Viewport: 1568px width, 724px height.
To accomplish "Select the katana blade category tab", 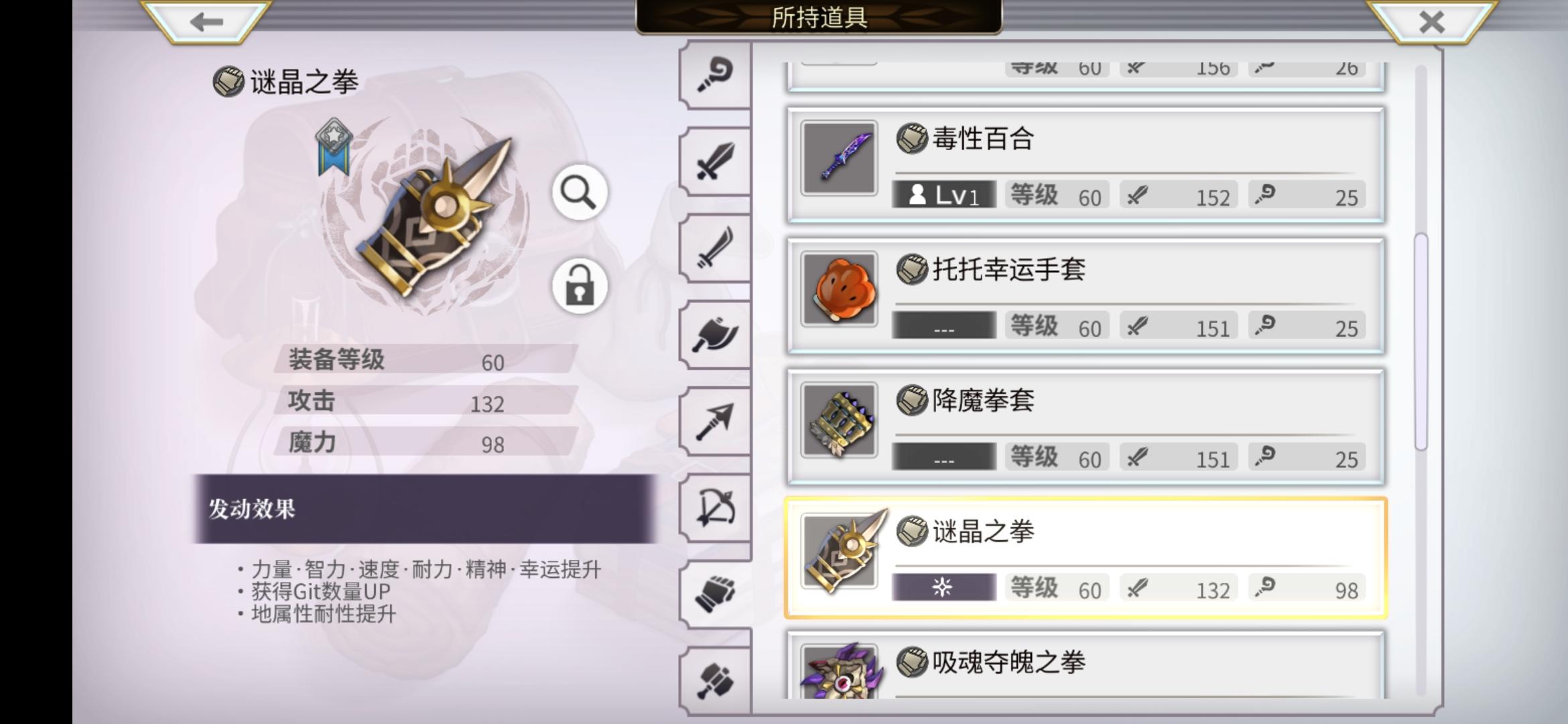I will point(715,248).
